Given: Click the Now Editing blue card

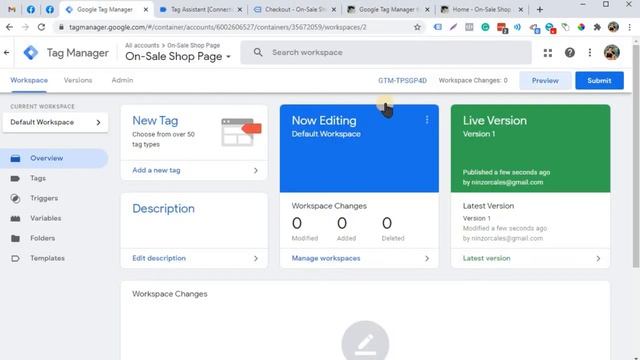Looking at the screenshot, I should (359, 149).
